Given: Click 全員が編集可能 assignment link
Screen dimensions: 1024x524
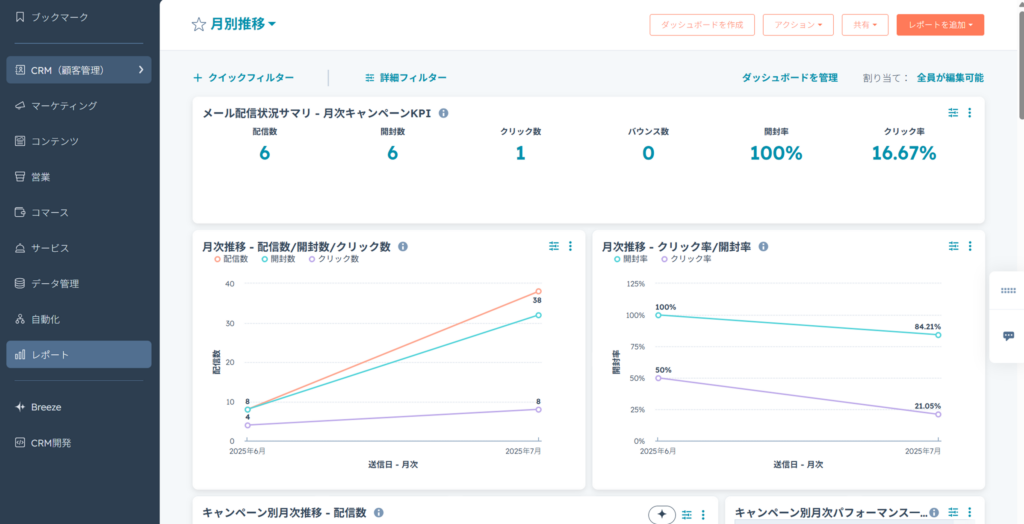Looking at the screenshot, I should (x=950, y=78).
